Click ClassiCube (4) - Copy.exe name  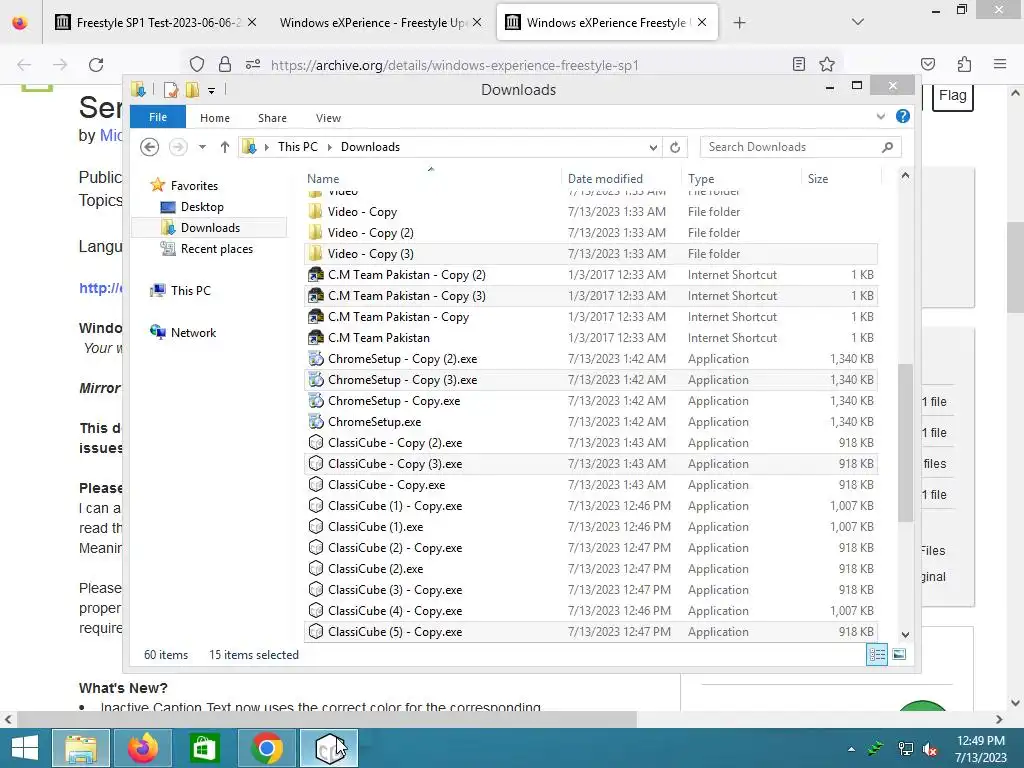[x=395, y=611]
